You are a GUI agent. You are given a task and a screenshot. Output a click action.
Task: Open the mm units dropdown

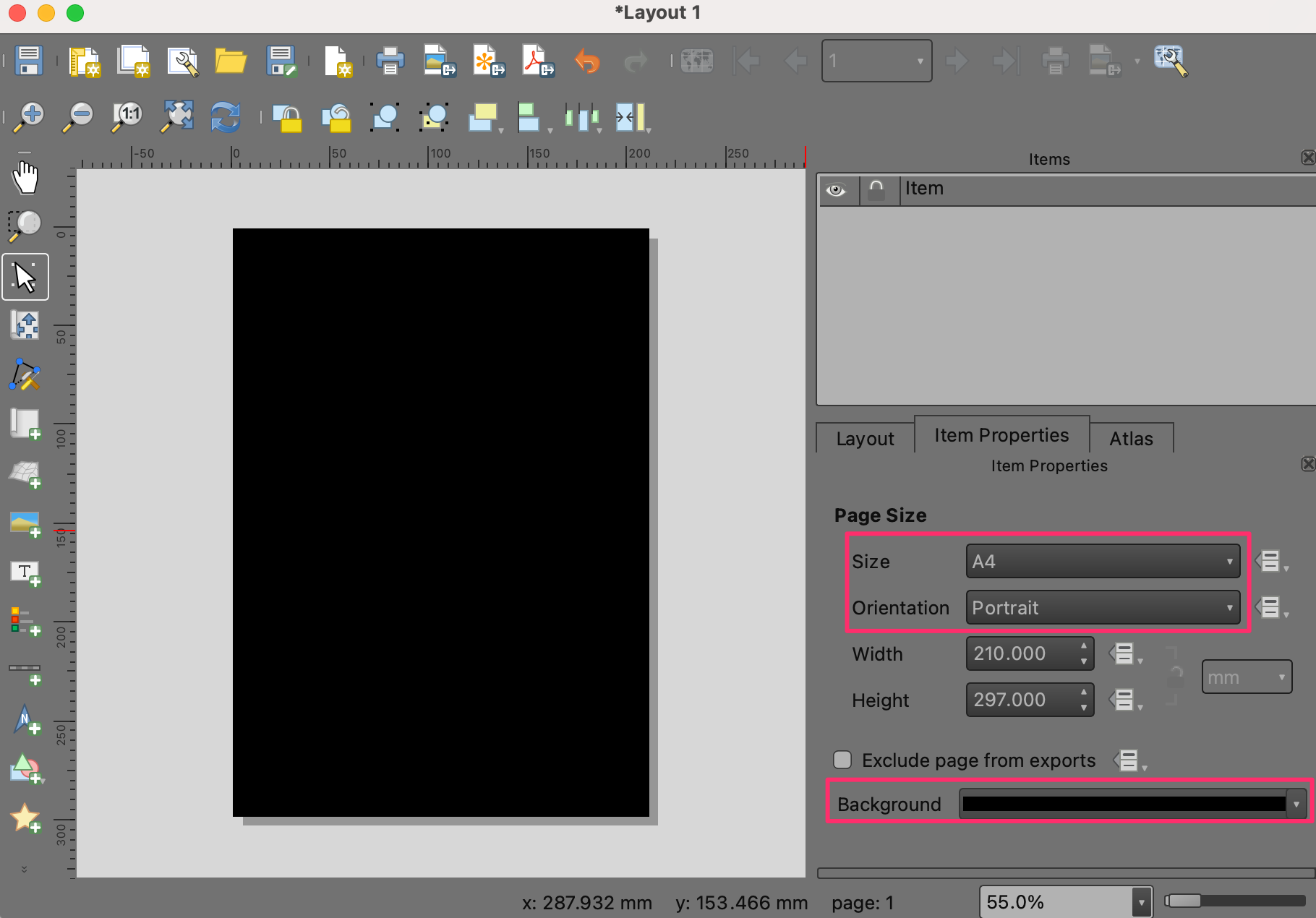click(x=1246, y=677)
